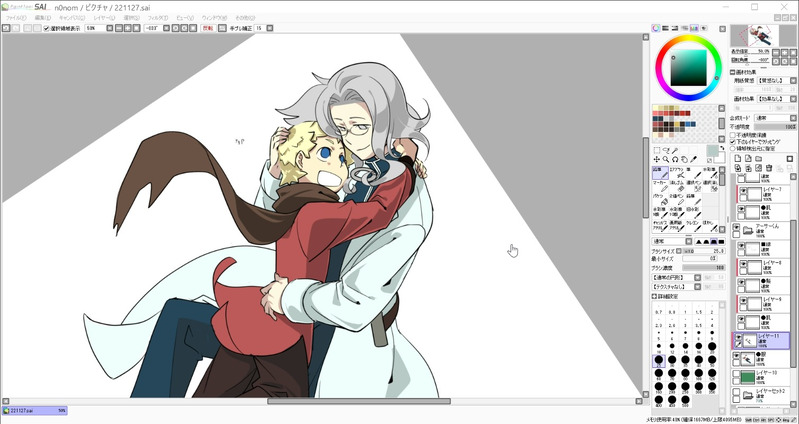Delete the selected layer with trash icon
This screenshot has height=424, width=799.
pos(769,168)
